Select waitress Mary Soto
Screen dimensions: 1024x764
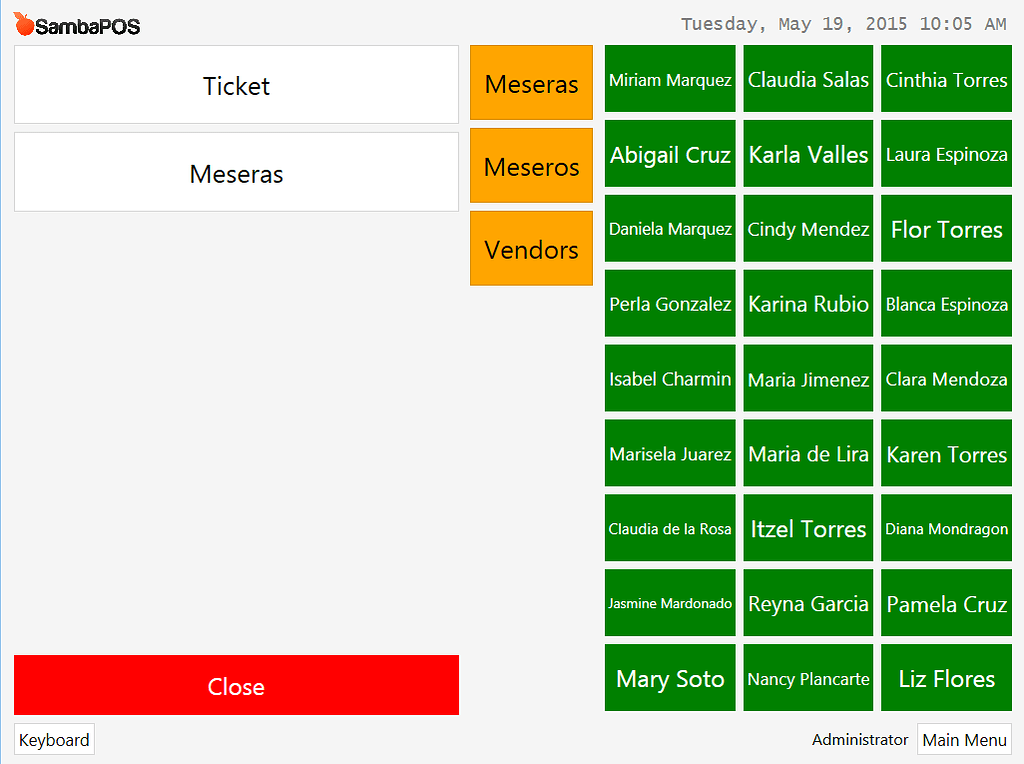coord(669,678)
